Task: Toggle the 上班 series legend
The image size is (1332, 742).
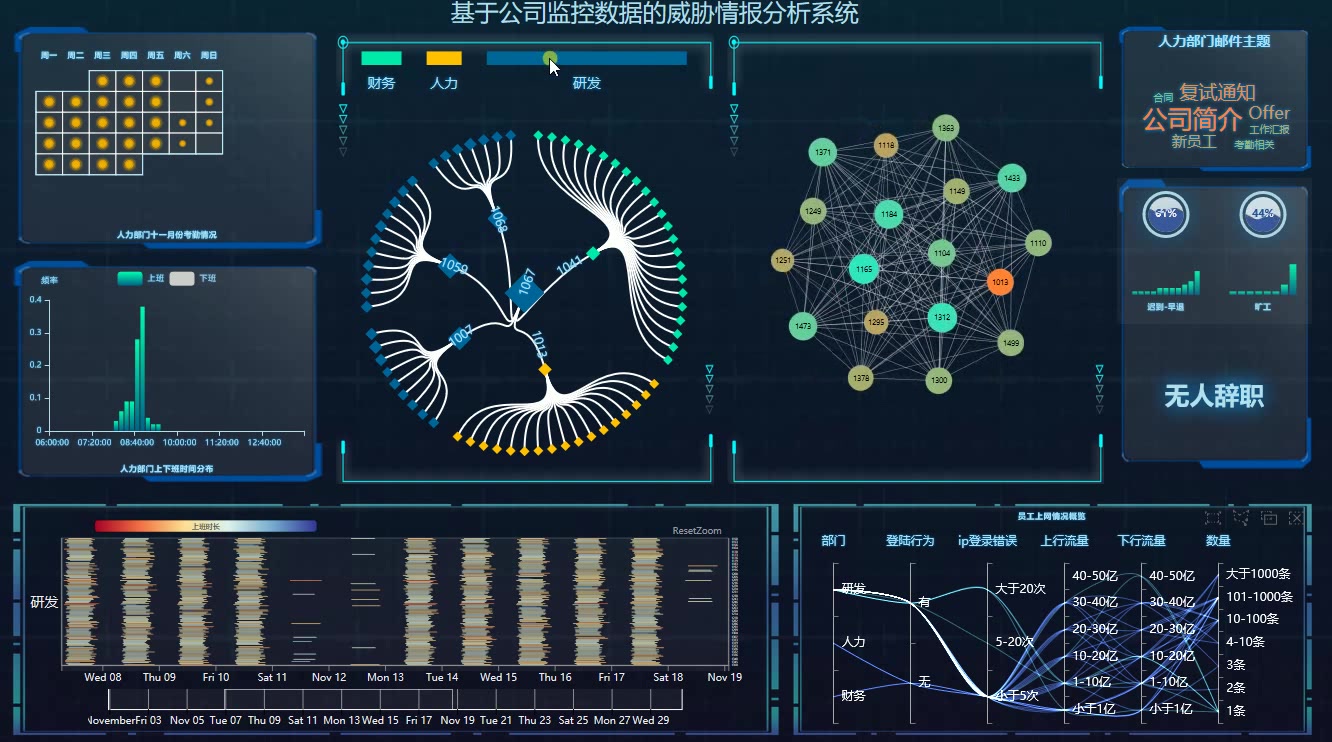Action: pos(130,278)
